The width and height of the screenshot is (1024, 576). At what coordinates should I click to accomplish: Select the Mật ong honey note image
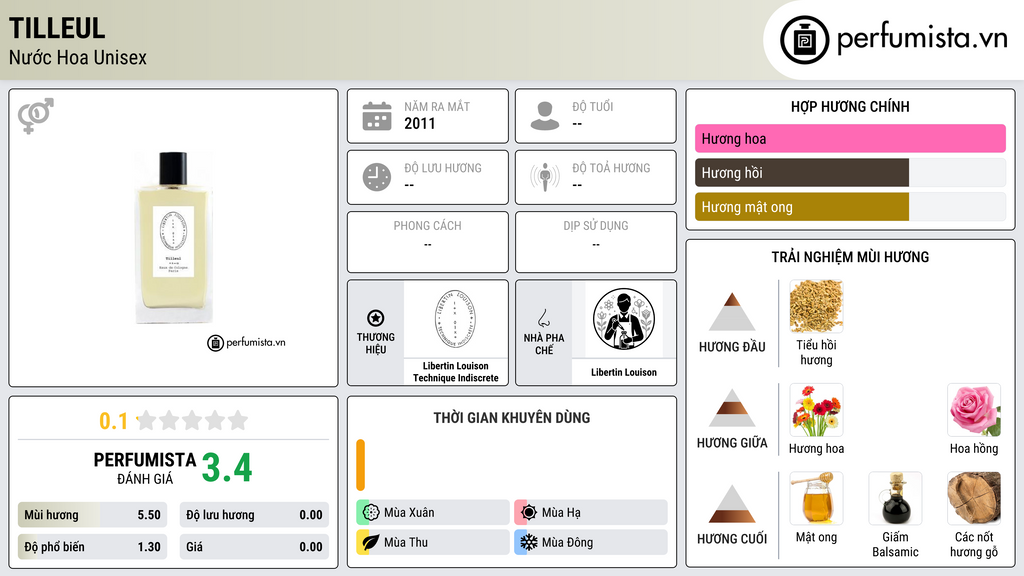tap(816, 499)
